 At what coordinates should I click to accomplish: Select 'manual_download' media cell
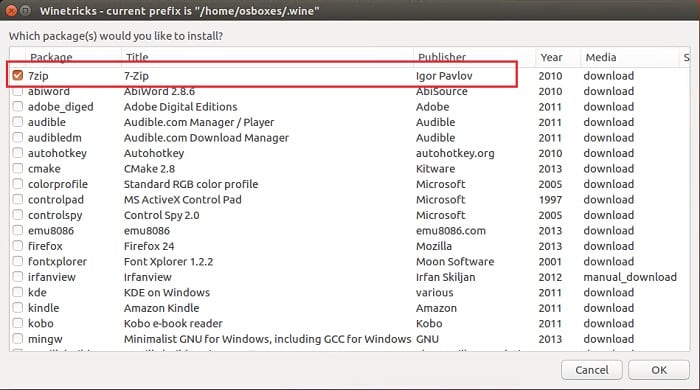[x=630, y=277]
